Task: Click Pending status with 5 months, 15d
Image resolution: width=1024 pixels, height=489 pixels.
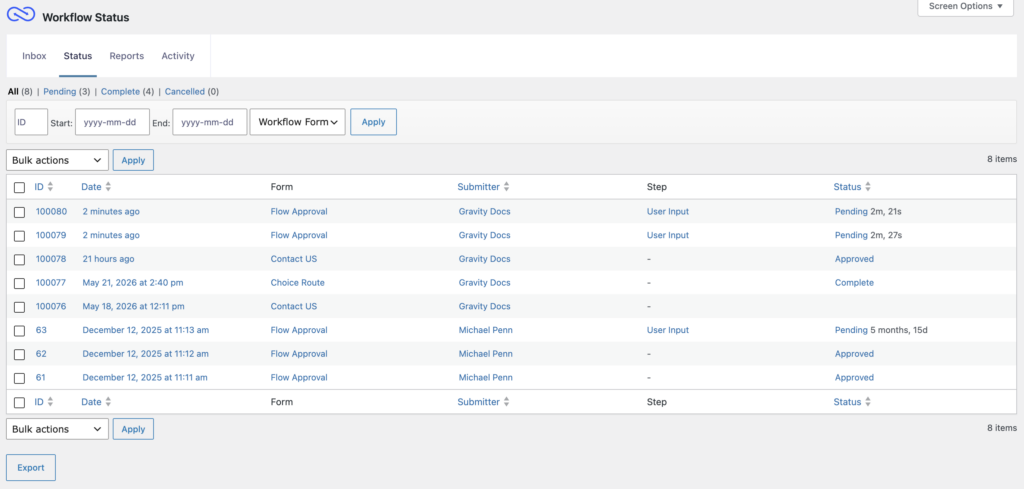Action: pos(851,330)
